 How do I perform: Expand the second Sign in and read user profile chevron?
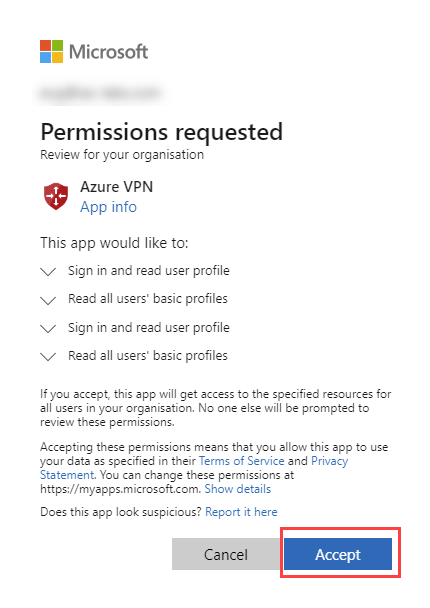tap(48, 328)
